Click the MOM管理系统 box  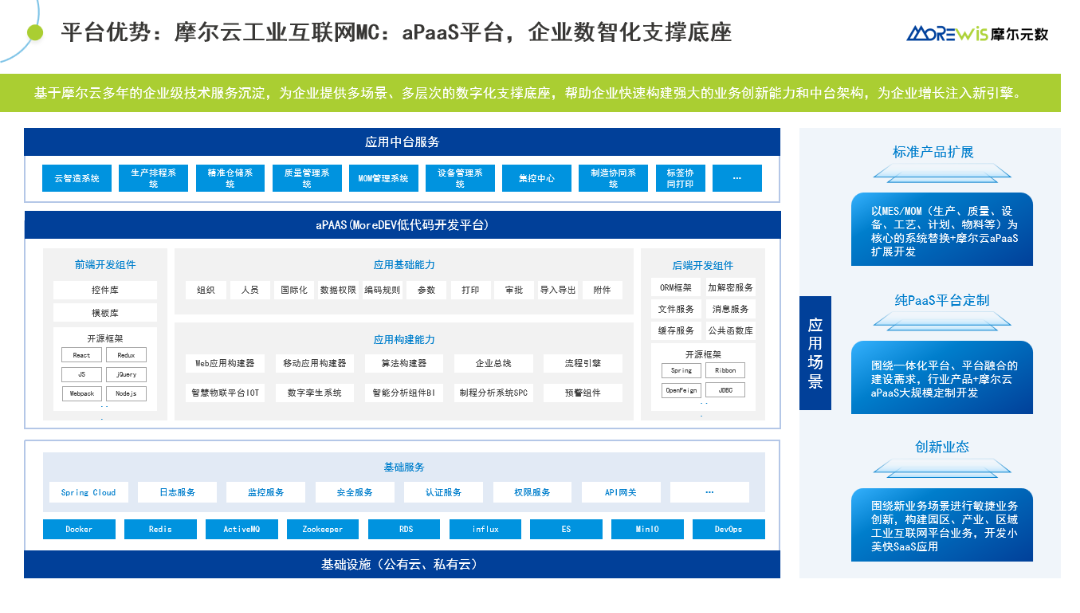(x=383, y=178)
